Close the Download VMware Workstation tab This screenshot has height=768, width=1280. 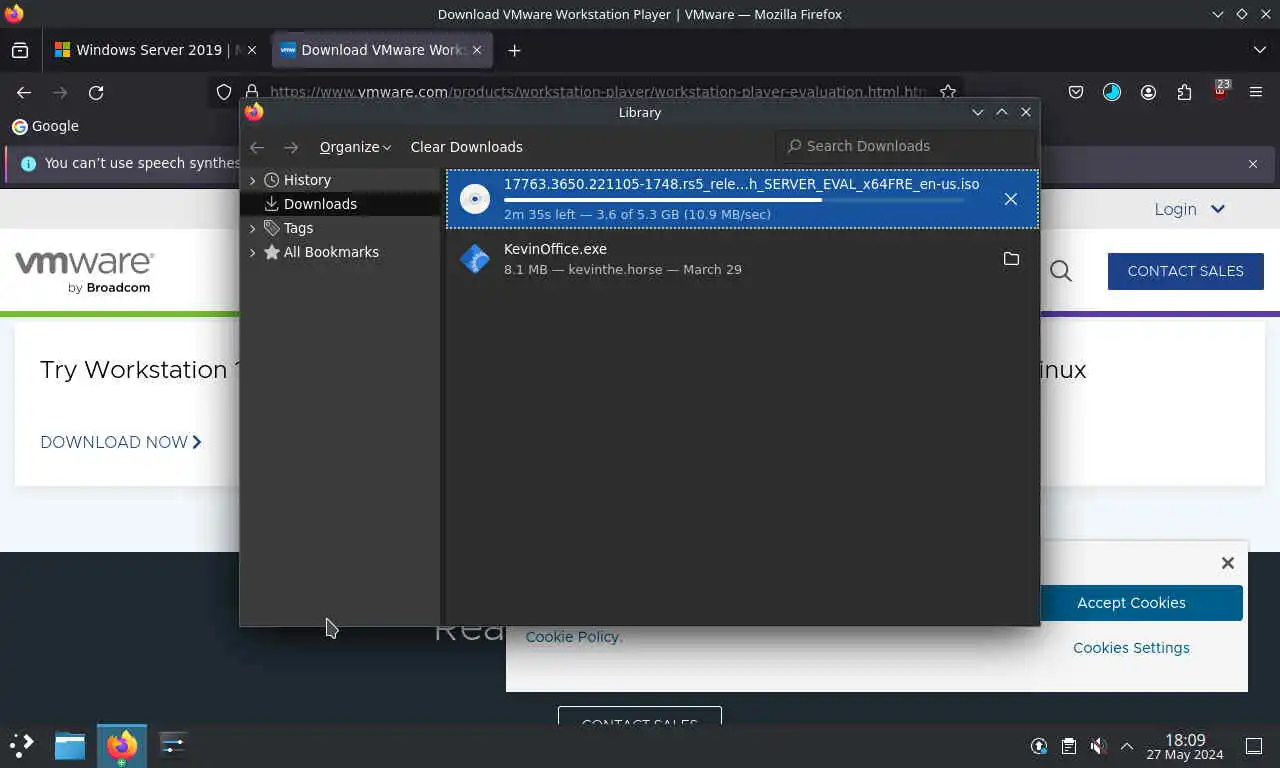477,50
